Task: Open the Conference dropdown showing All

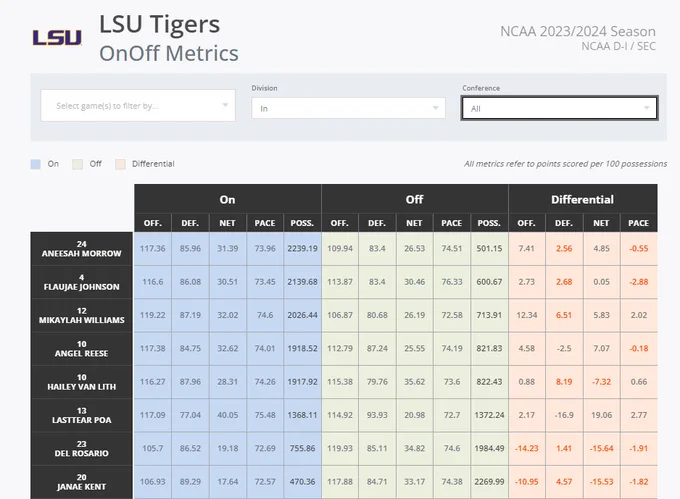Action: [x=559, y=108]
